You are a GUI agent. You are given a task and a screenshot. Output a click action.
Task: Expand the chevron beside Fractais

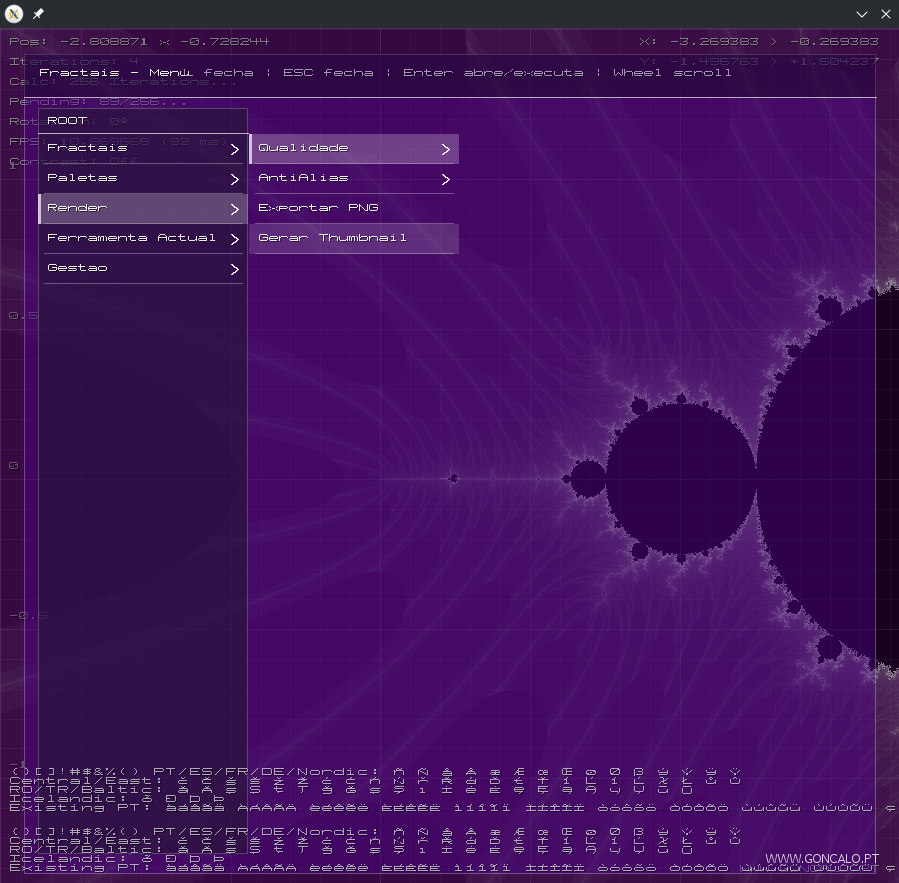point(234,150)
